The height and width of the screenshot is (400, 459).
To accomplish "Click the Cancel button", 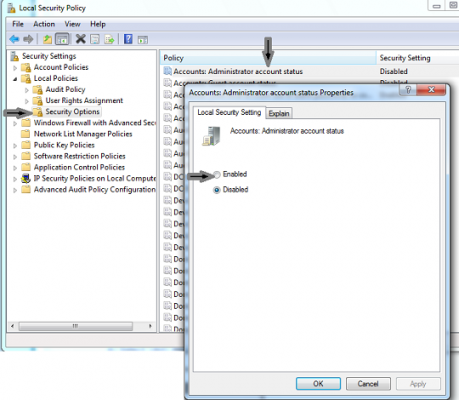I will [368, 384].
